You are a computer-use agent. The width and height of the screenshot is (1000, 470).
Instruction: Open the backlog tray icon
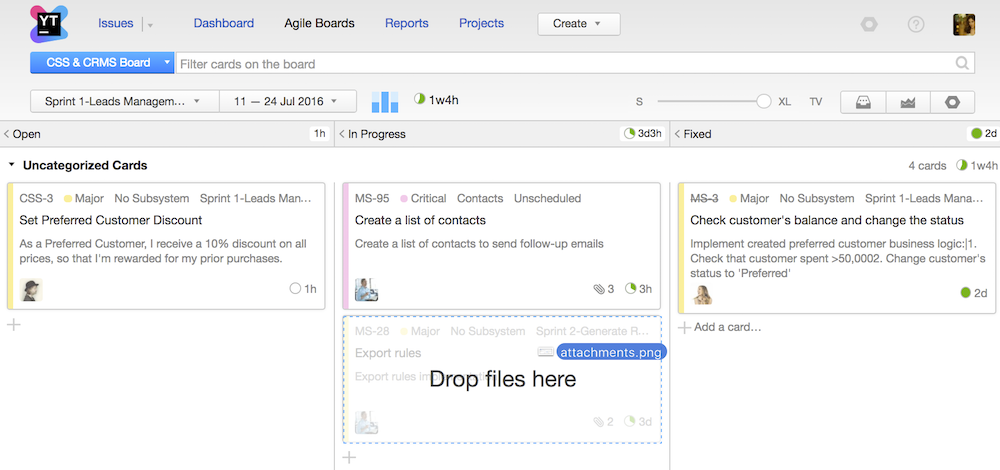click(861, 102)
